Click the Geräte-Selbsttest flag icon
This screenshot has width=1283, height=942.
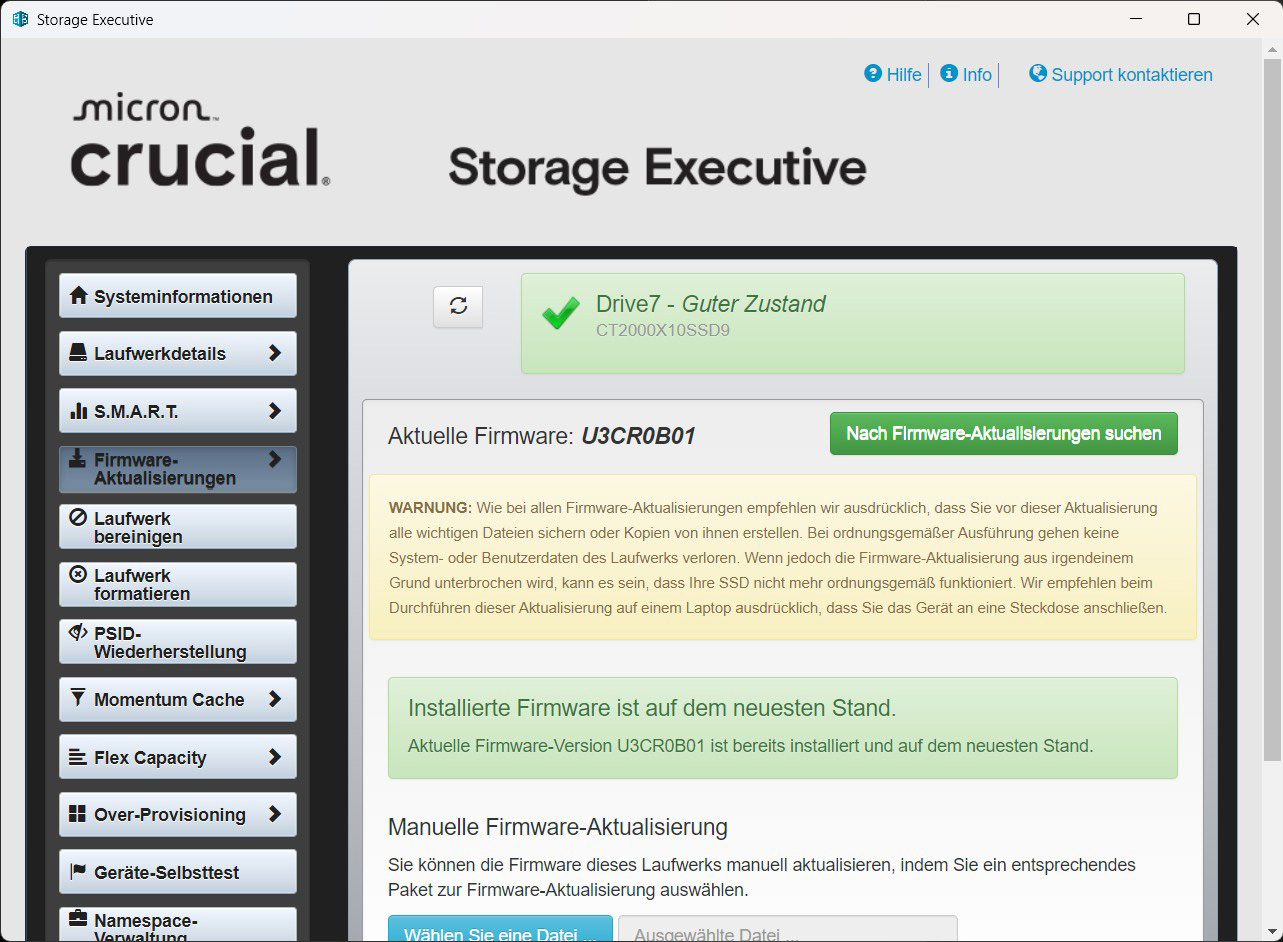pos(78,872)
